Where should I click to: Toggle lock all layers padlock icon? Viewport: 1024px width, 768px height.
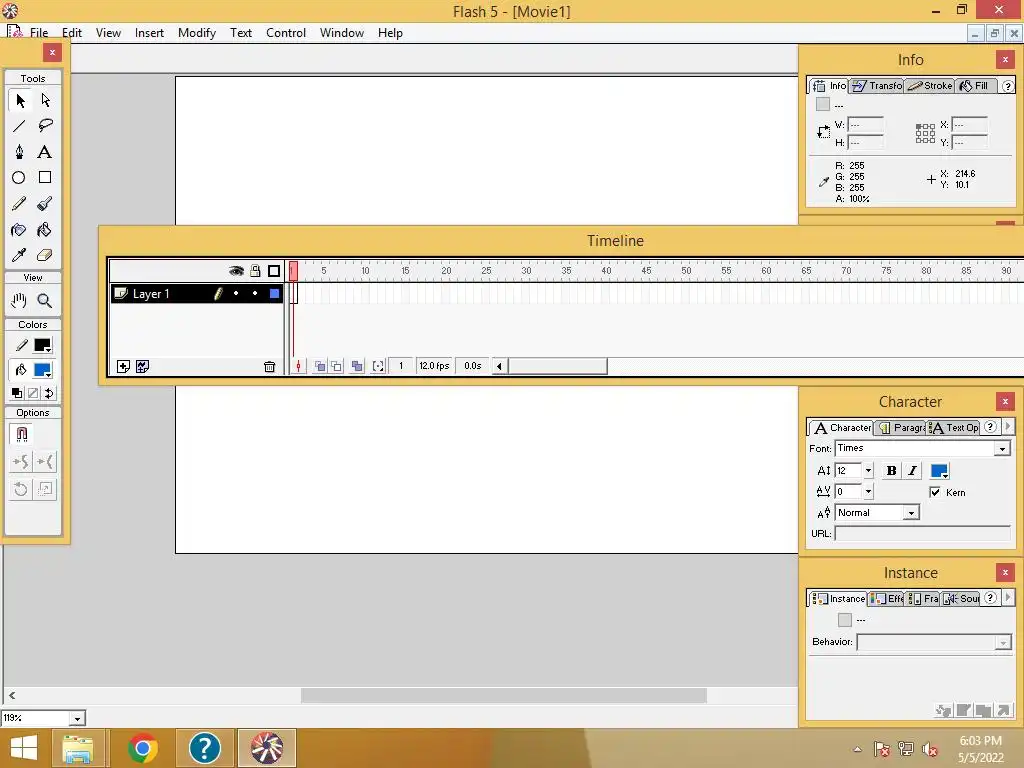(255, 270)
